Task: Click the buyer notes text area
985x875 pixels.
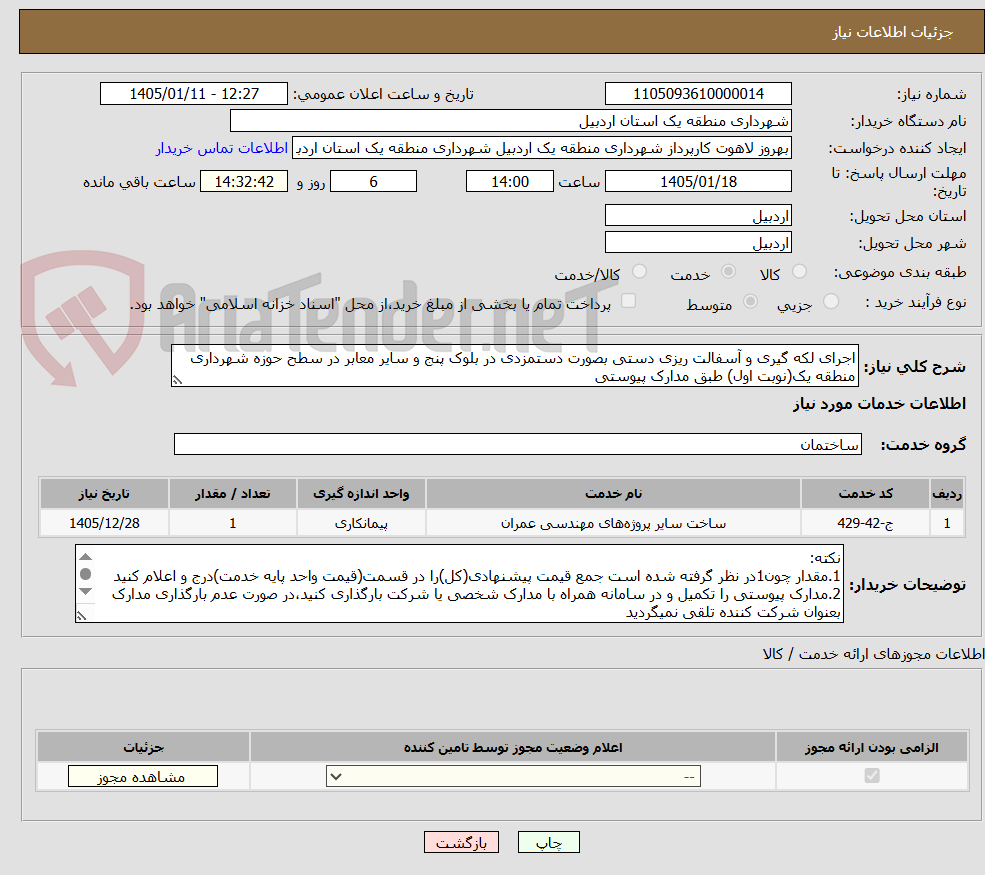Action: 459,584
